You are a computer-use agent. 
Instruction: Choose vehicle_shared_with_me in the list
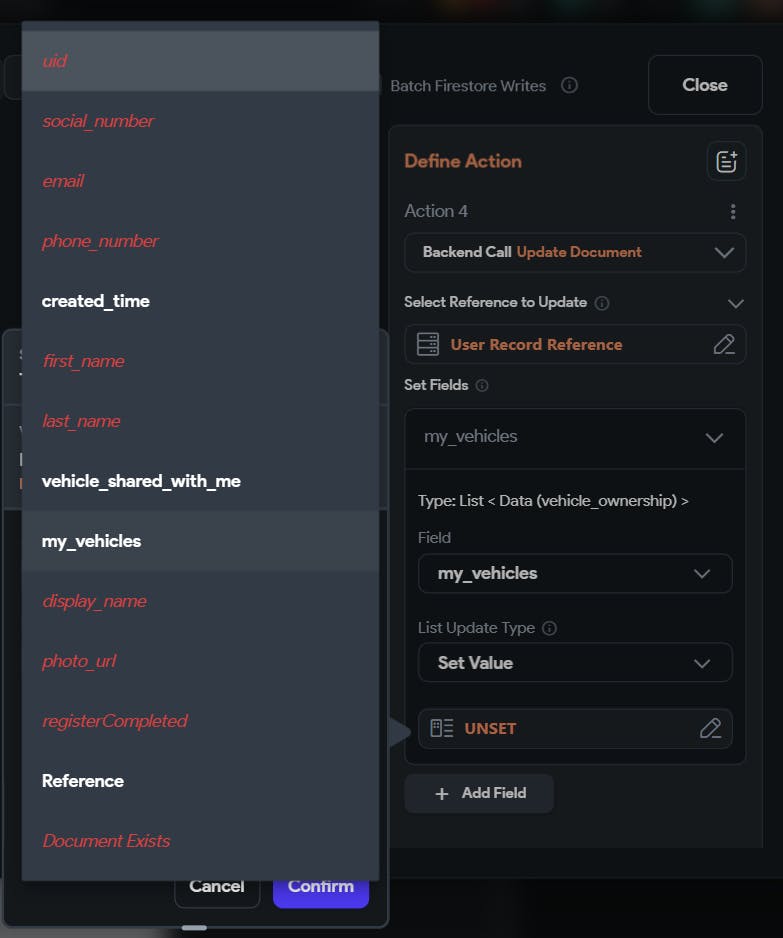point(141,481)
